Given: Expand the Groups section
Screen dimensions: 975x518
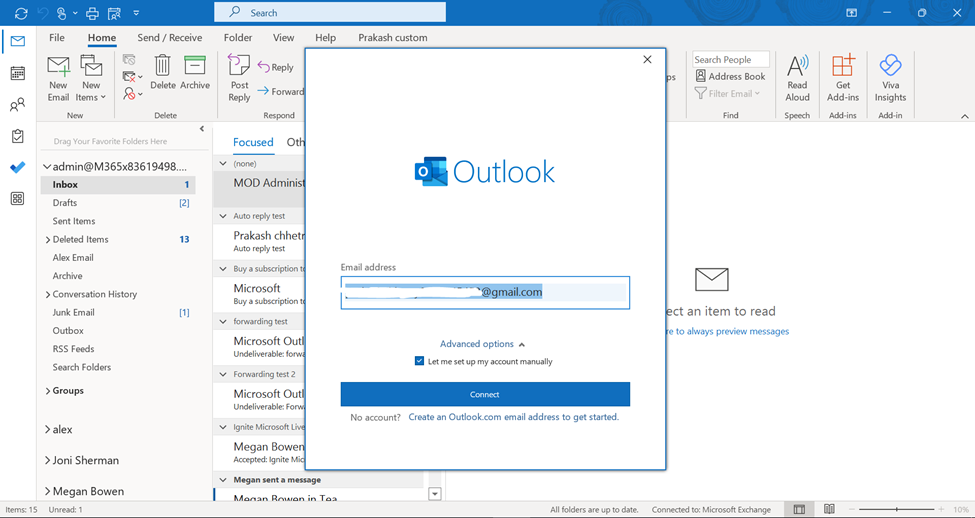Looking at the screenshot, I should (x=48, y=391).
